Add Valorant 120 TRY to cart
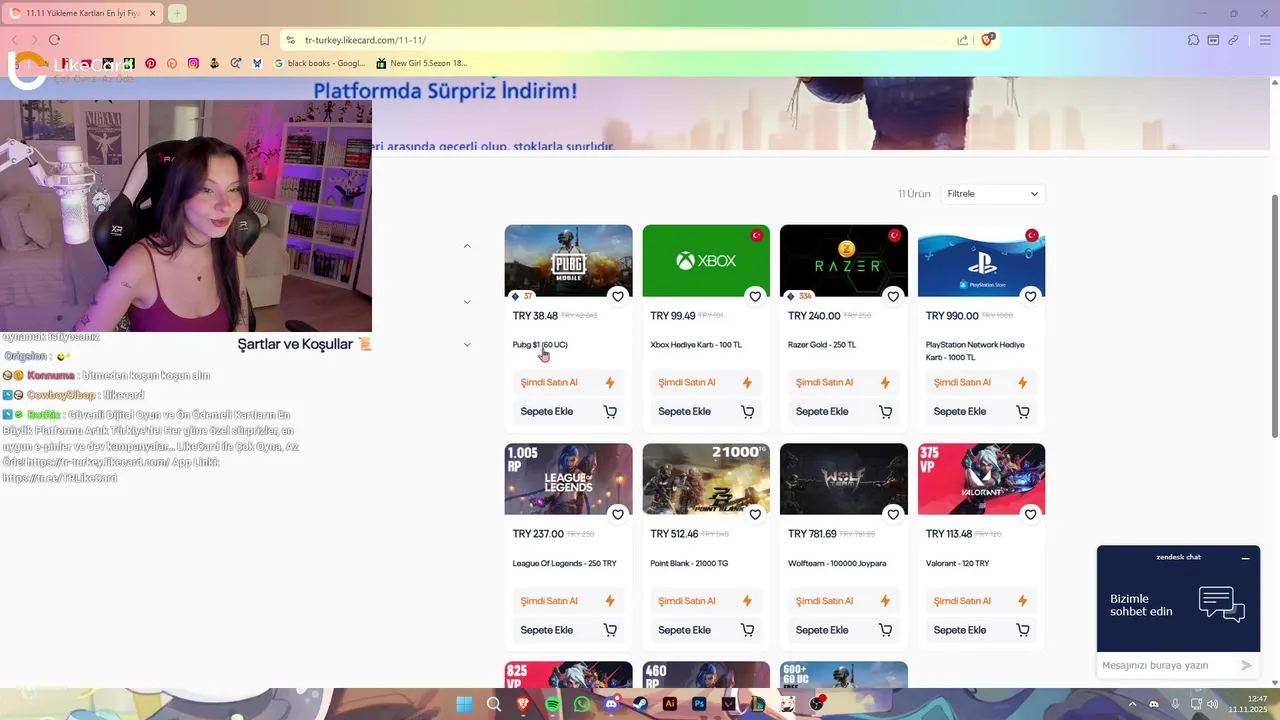 (981, 630)
